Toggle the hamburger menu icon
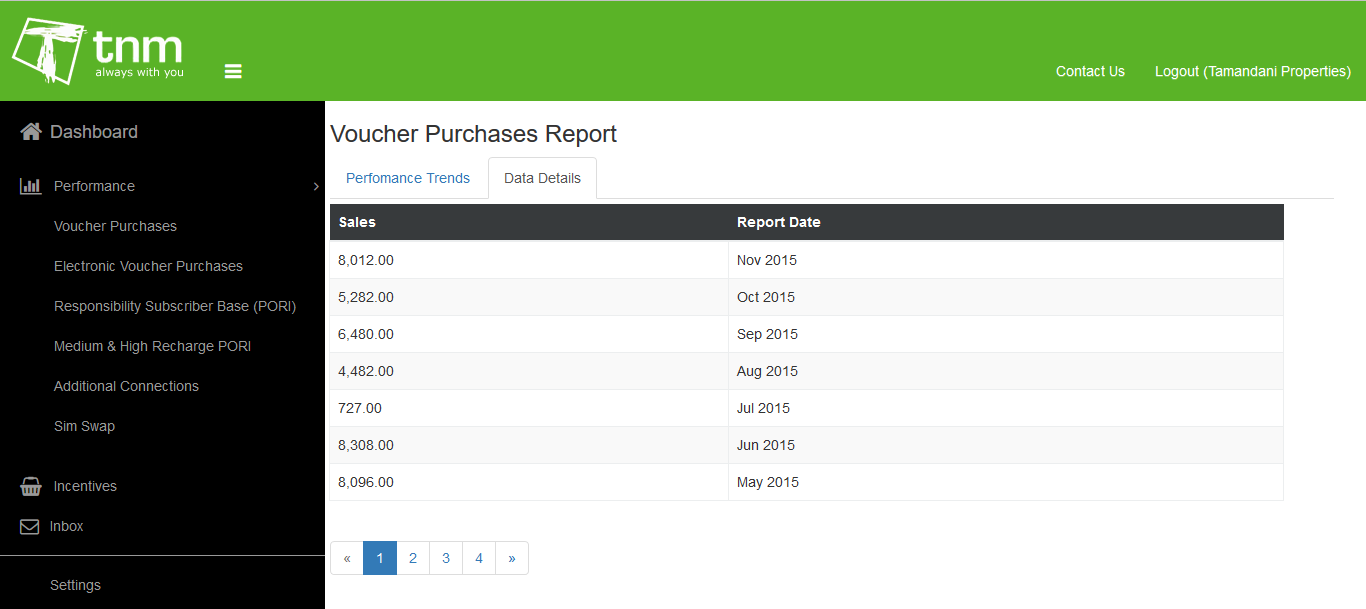 (x=233, y=72)
